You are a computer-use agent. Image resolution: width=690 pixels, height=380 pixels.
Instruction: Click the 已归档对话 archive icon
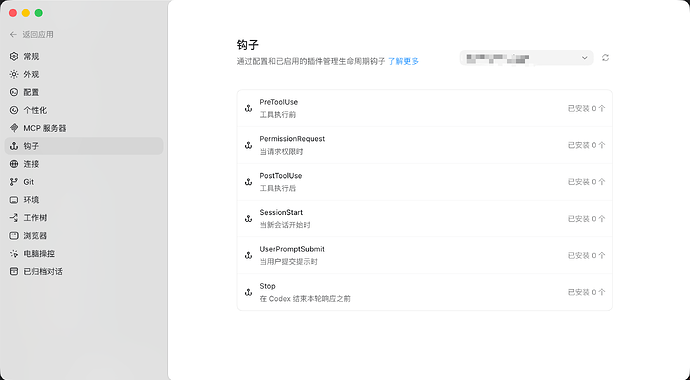pos(14,271)
